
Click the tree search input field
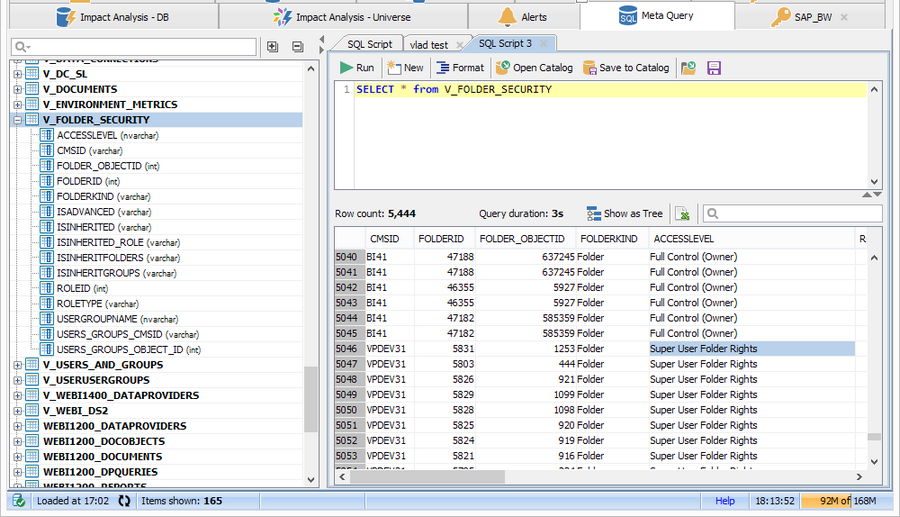[134, 47]
